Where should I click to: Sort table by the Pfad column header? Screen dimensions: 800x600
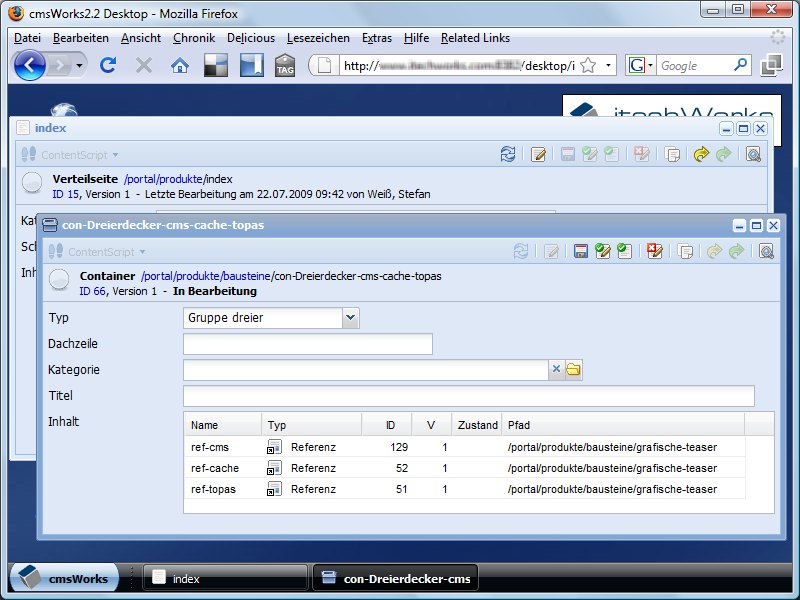tap(623, 424)
